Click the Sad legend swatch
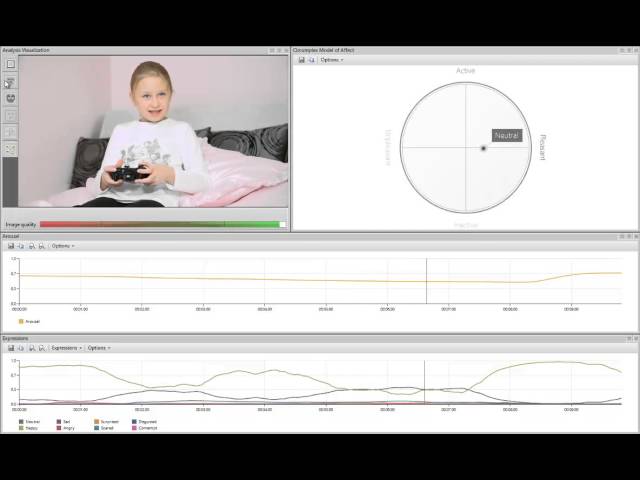Image resolution: width=640 pixels, height=480 pixels. click(x=59, y=422)
